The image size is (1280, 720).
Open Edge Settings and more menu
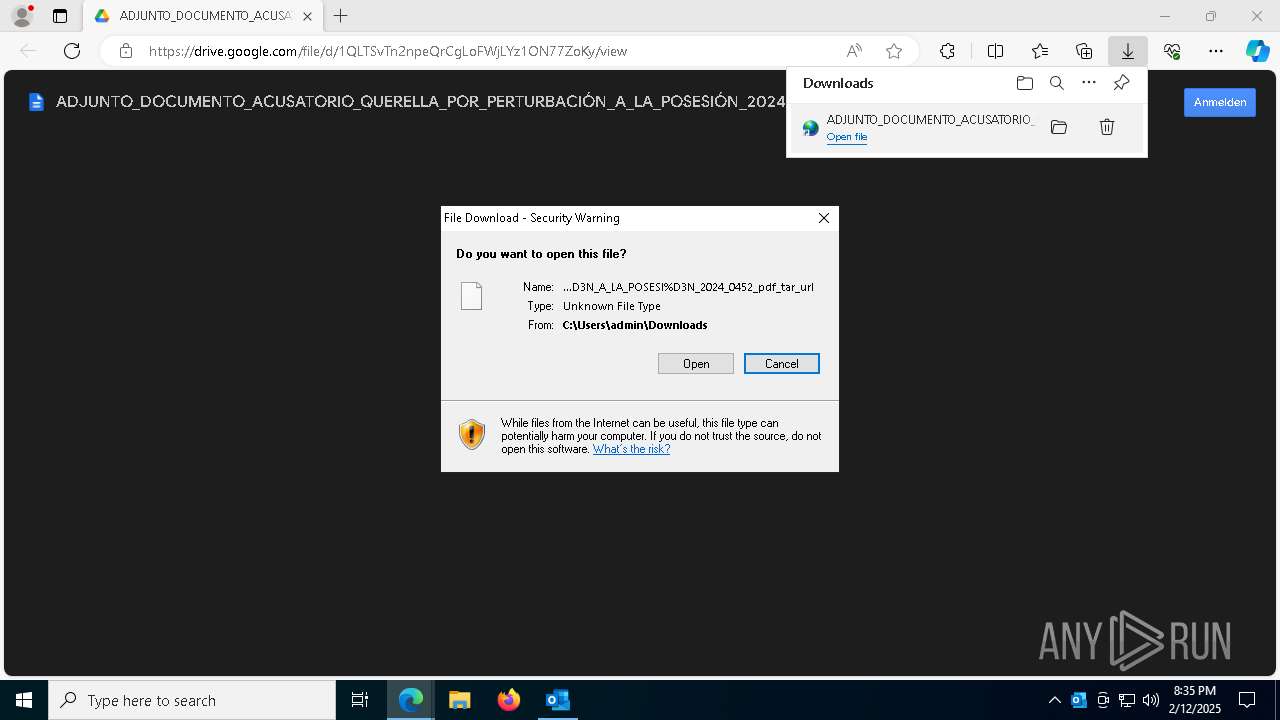pos(1216,51)
